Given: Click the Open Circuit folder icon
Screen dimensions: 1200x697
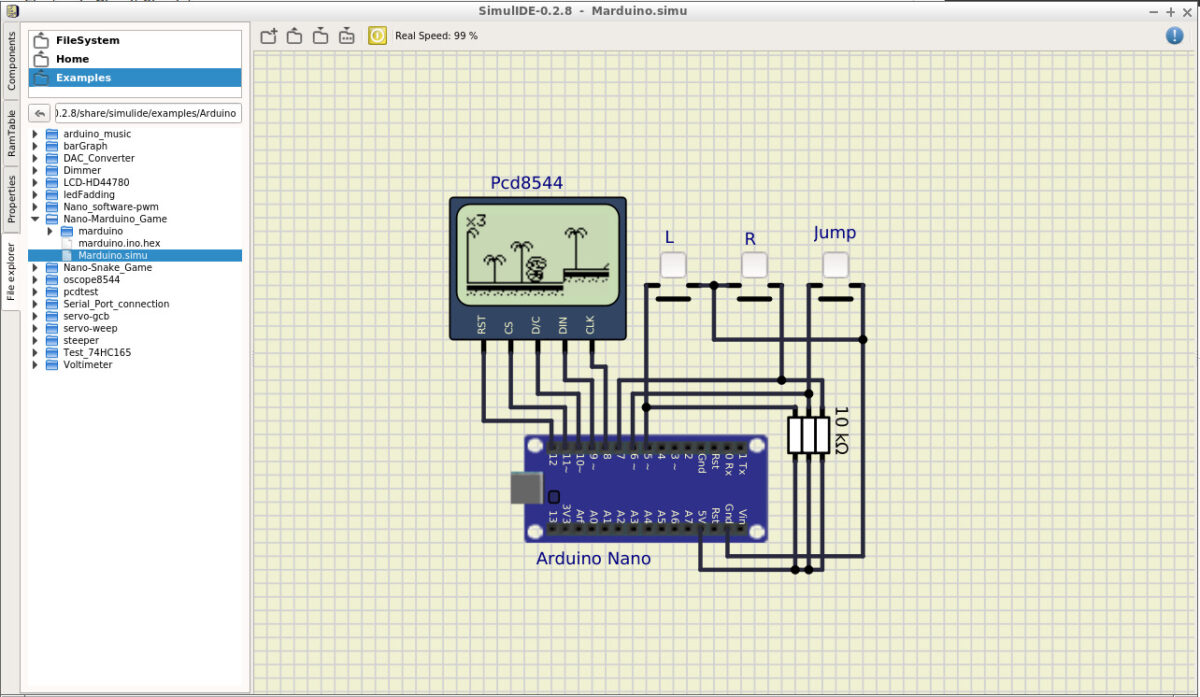Looking at the screenshot, I should click(294, 35).
